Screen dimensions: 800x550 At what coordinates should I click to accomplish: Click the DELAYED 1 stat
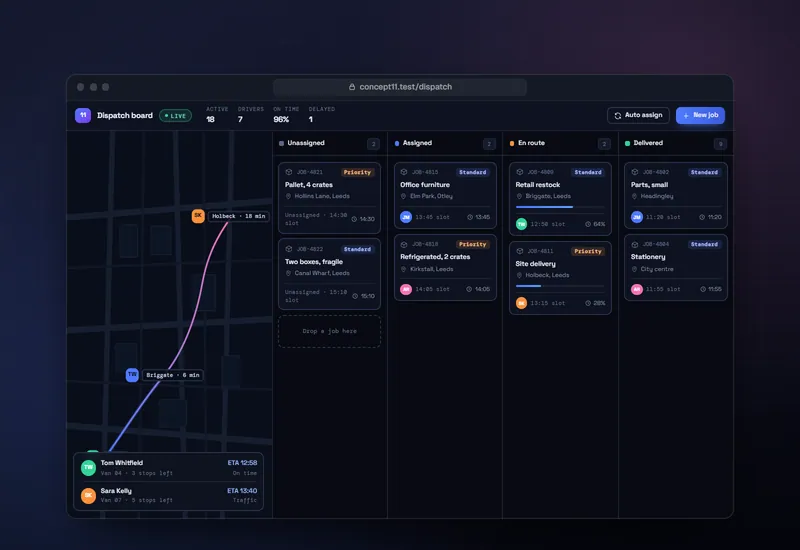click(321, 115)
